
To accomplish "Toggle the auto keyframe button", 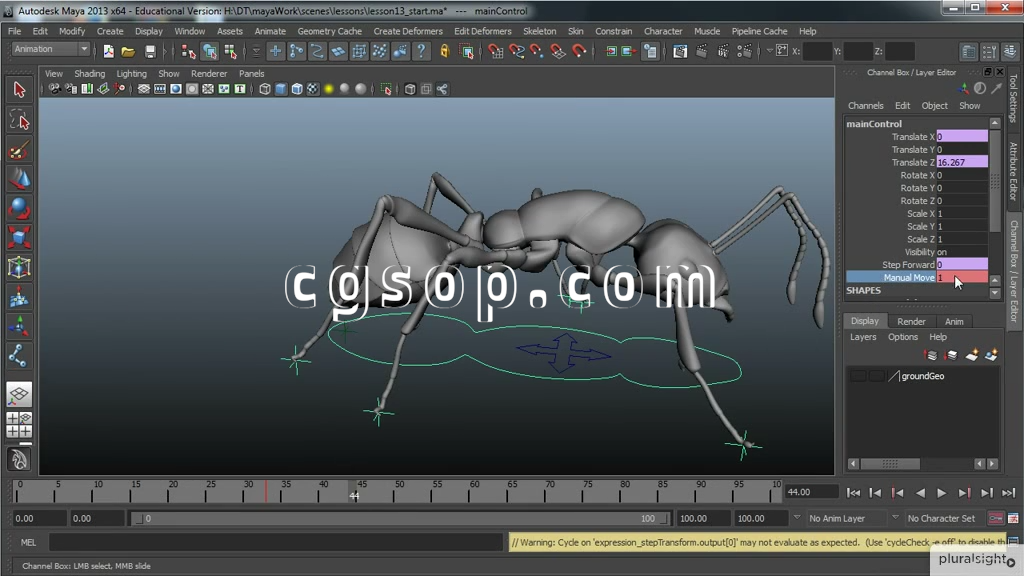I will 996,518.
